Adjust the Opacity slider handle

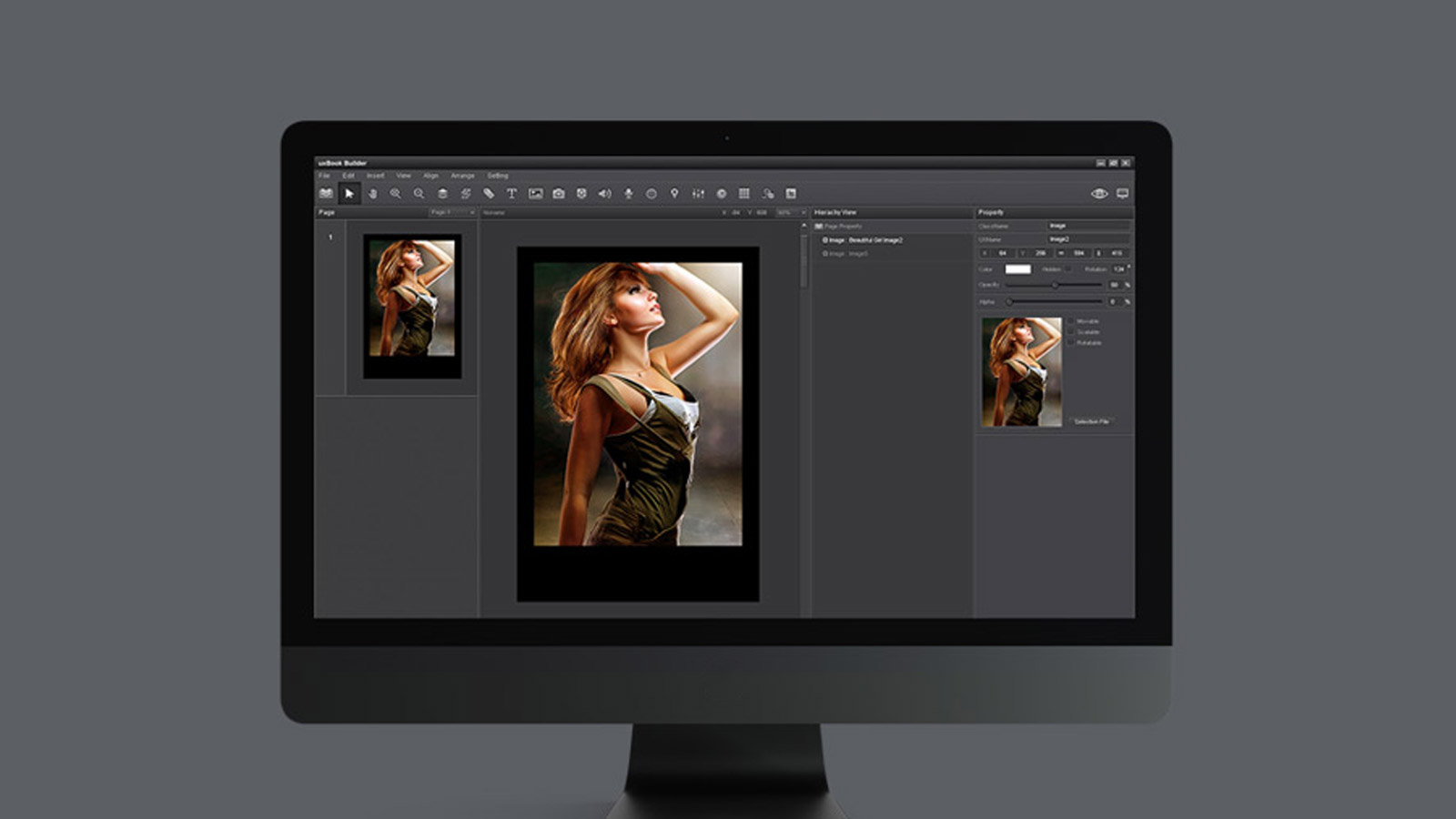pos(1055,285)
